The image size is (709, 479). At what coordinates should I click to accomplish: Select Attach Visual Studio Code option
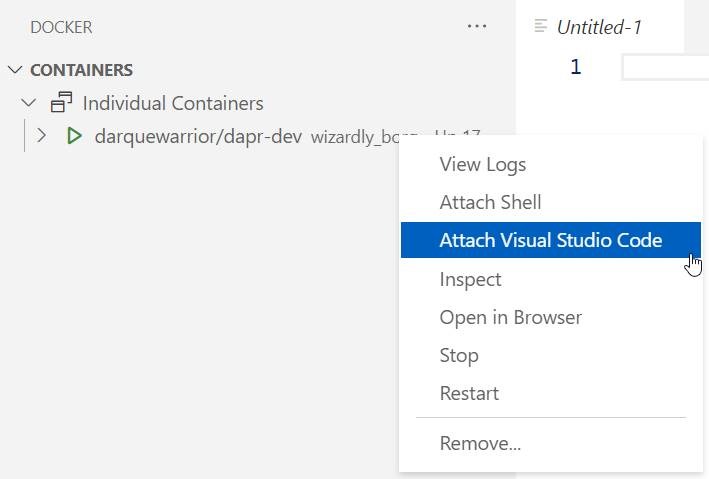551,240
